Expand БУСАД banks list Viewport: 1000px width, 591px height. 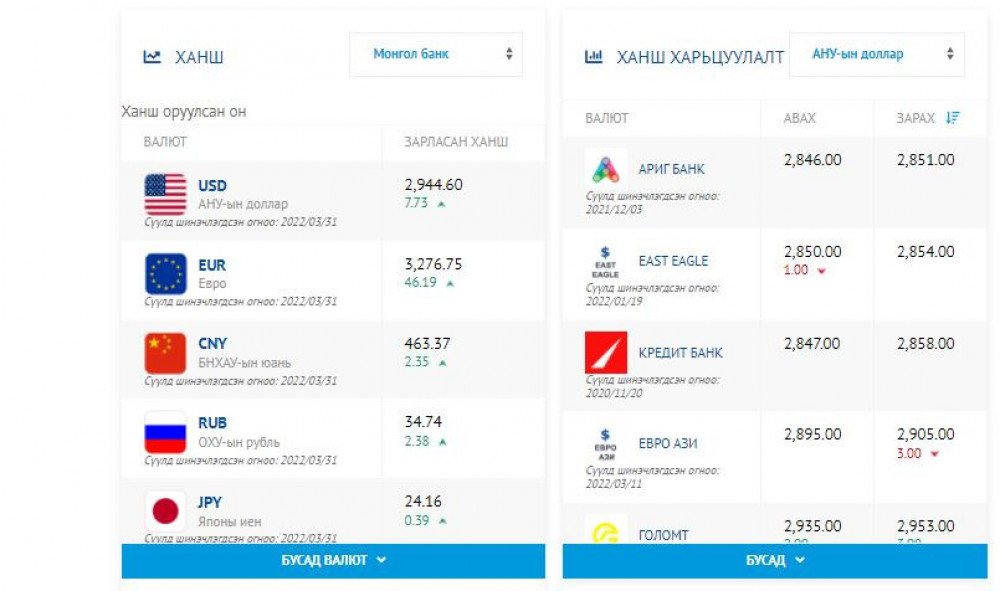pyautogui.click(x=774, y=560)
